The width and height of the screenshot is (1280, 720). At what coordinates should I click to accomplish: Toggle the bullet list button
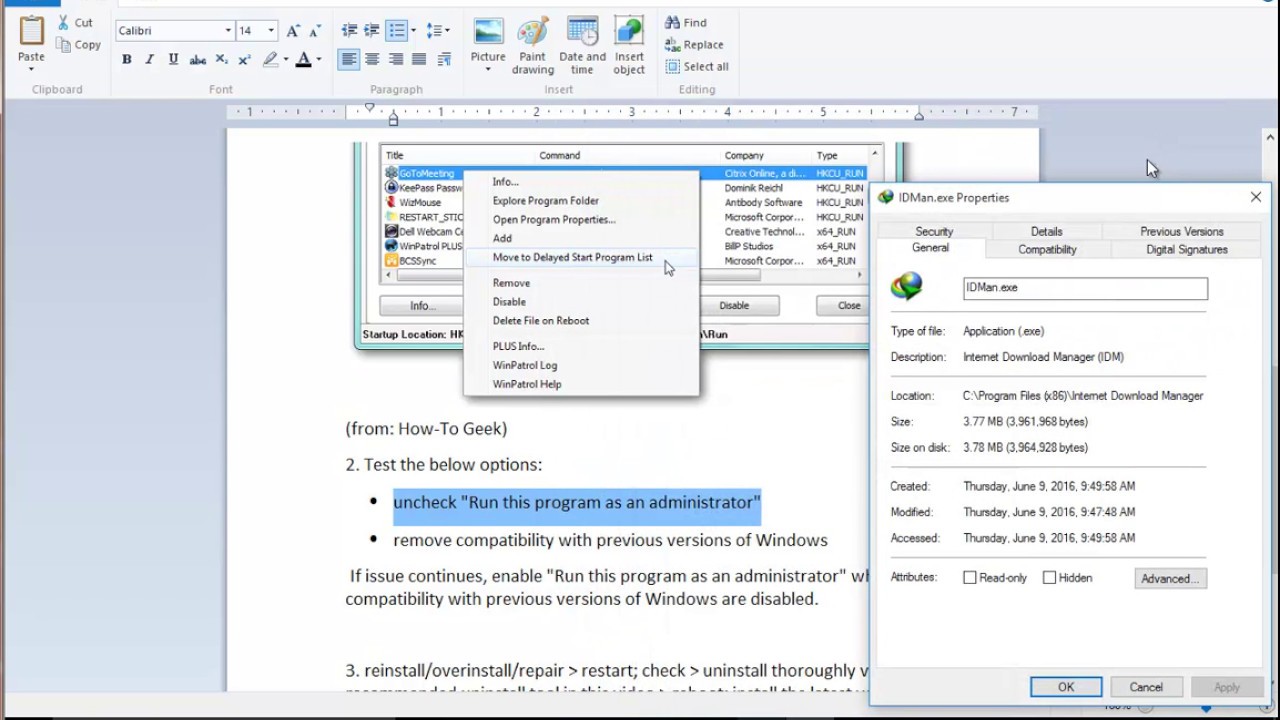[396, 31]
